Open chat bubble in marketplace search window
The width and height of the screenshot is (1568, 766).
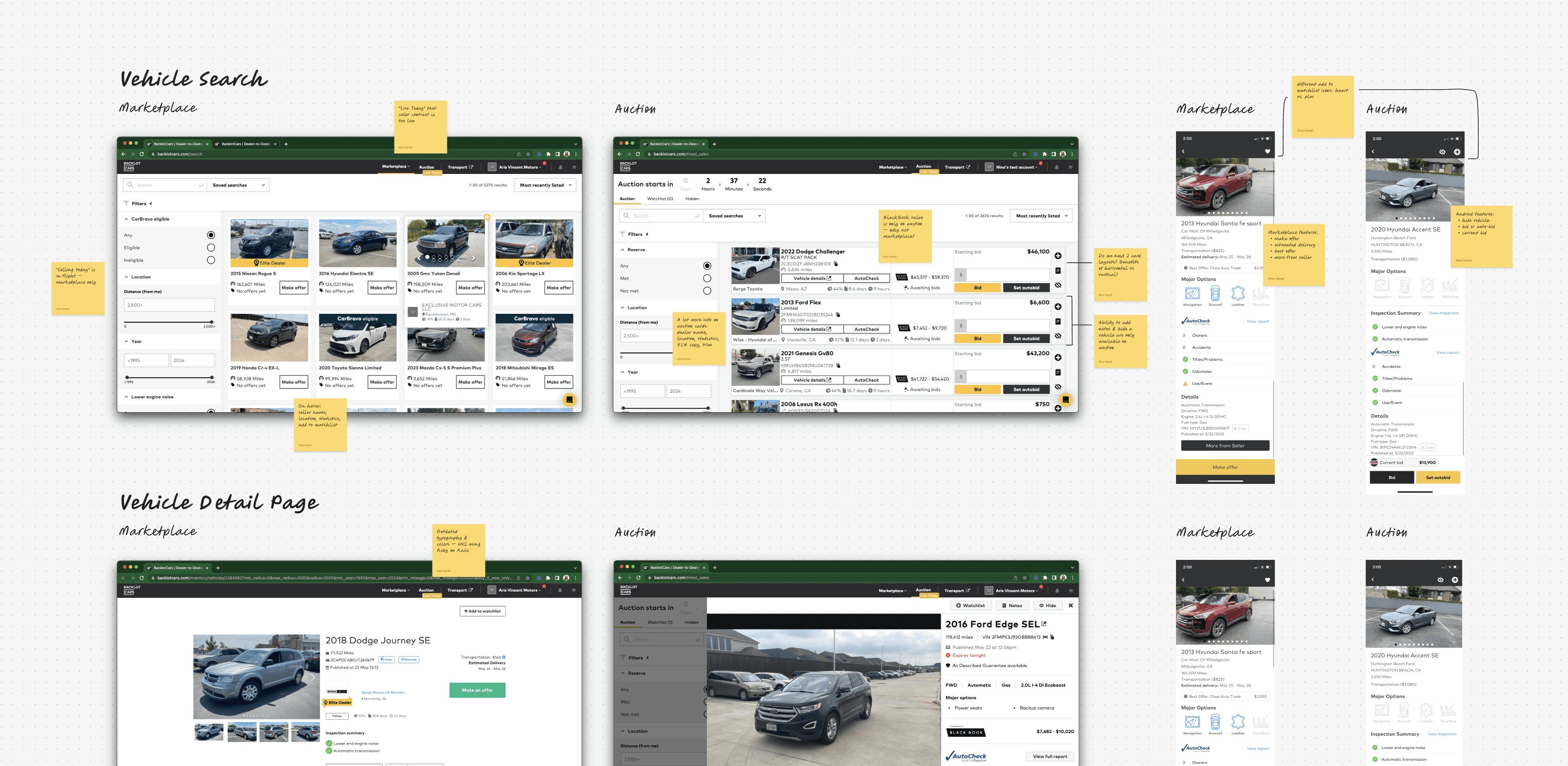tap(569, 400)
